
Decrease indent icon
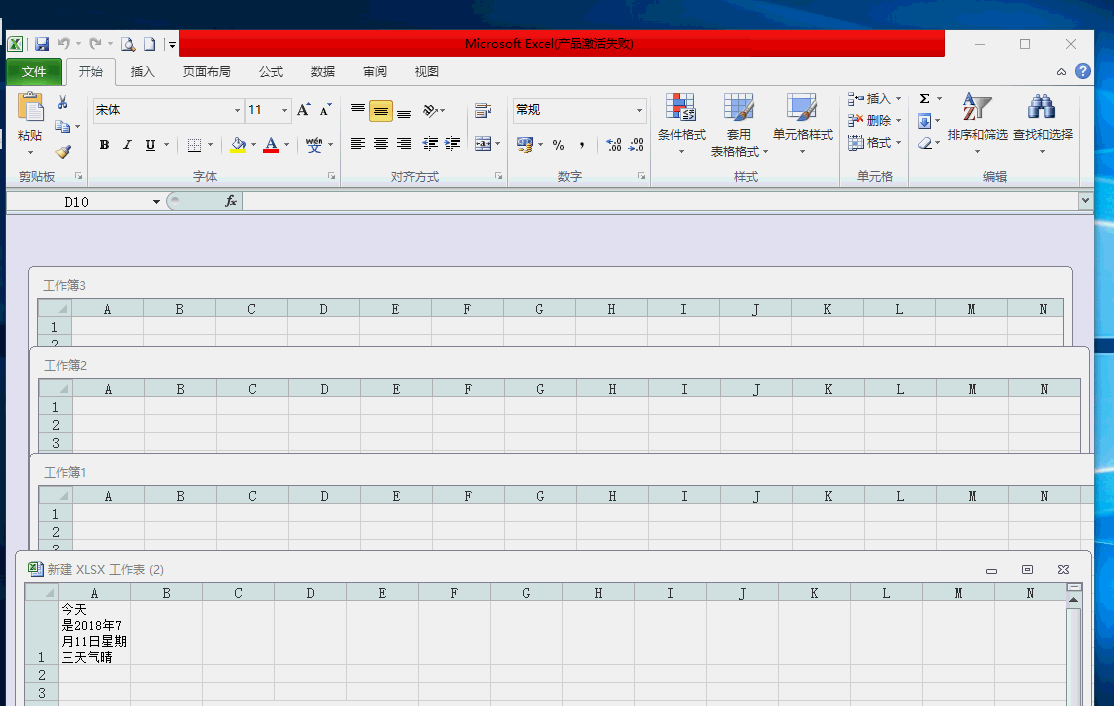tap(430, 143)
